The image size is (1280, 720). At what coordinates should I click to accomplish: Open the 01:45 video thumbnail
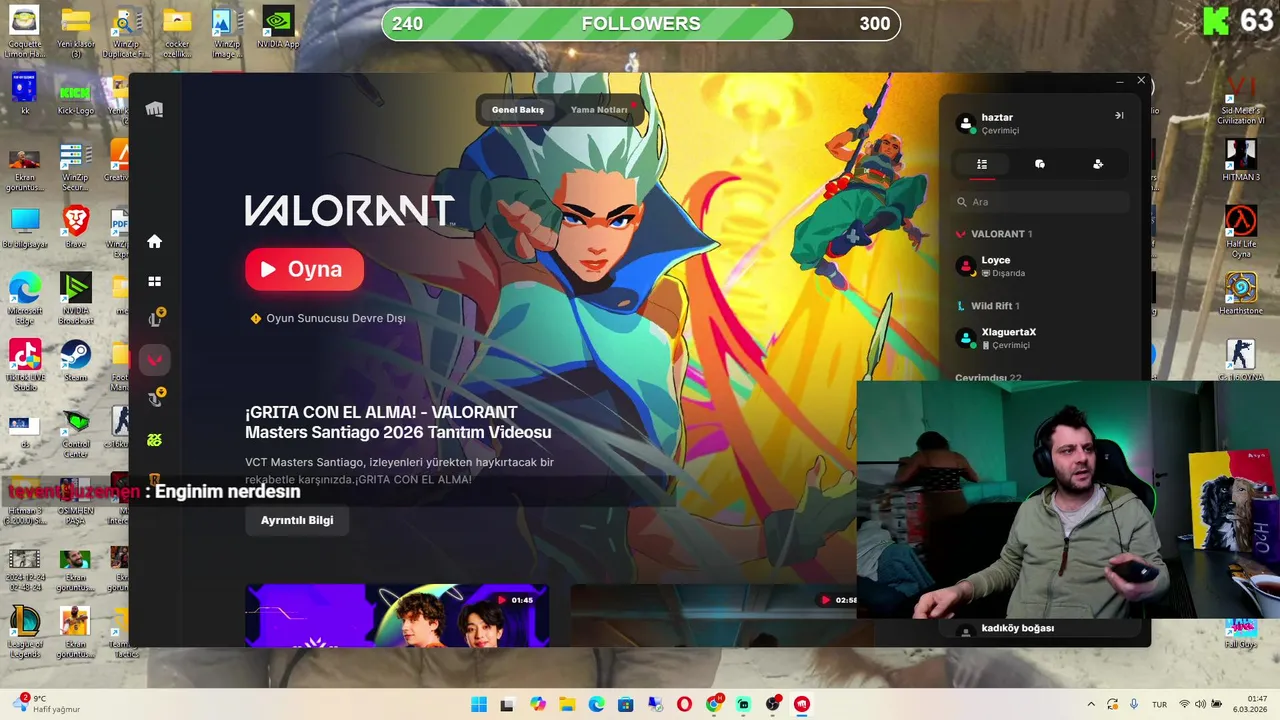397,615
